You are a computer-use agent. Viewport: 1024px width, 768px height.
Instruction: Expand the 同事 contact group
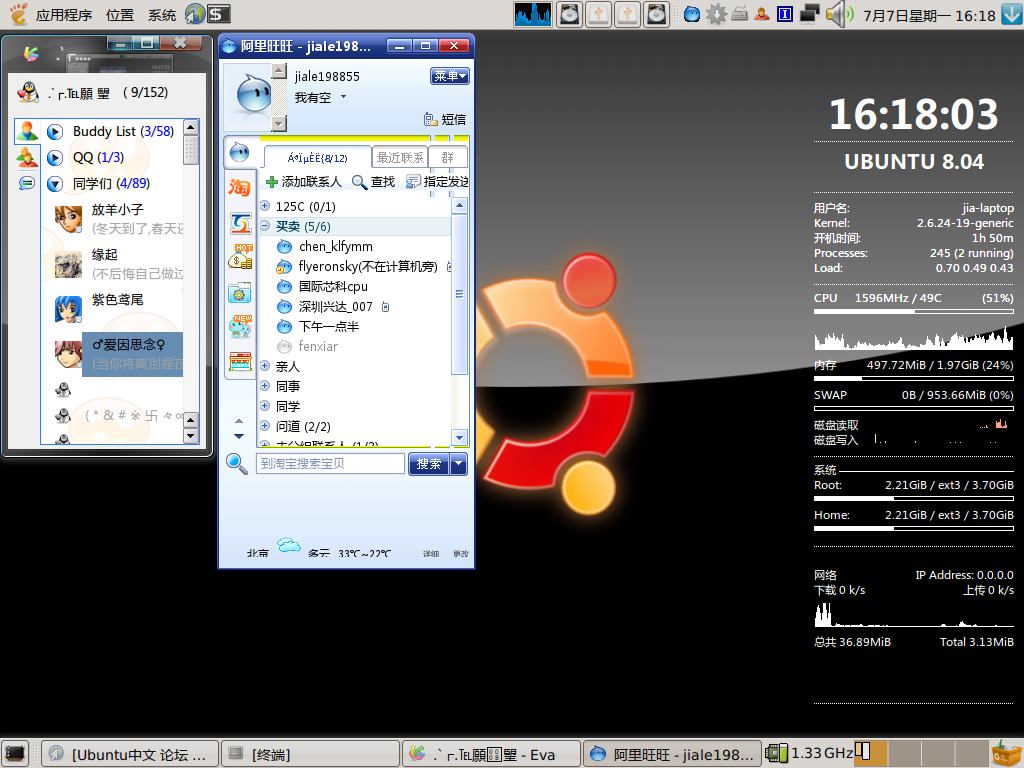[265, 386]
